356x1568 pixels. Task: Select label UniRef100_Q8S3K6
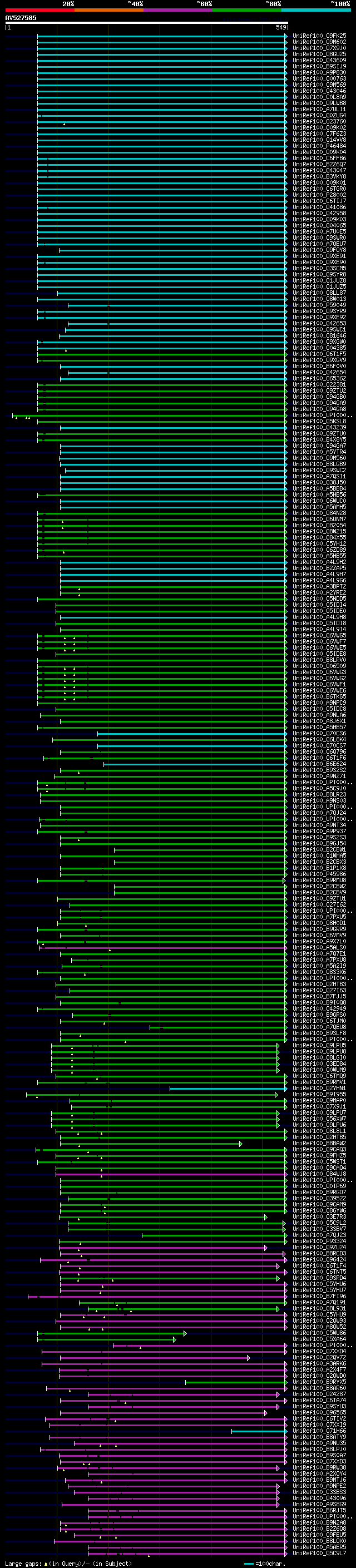pyautogui.click(x=319, y=972)
